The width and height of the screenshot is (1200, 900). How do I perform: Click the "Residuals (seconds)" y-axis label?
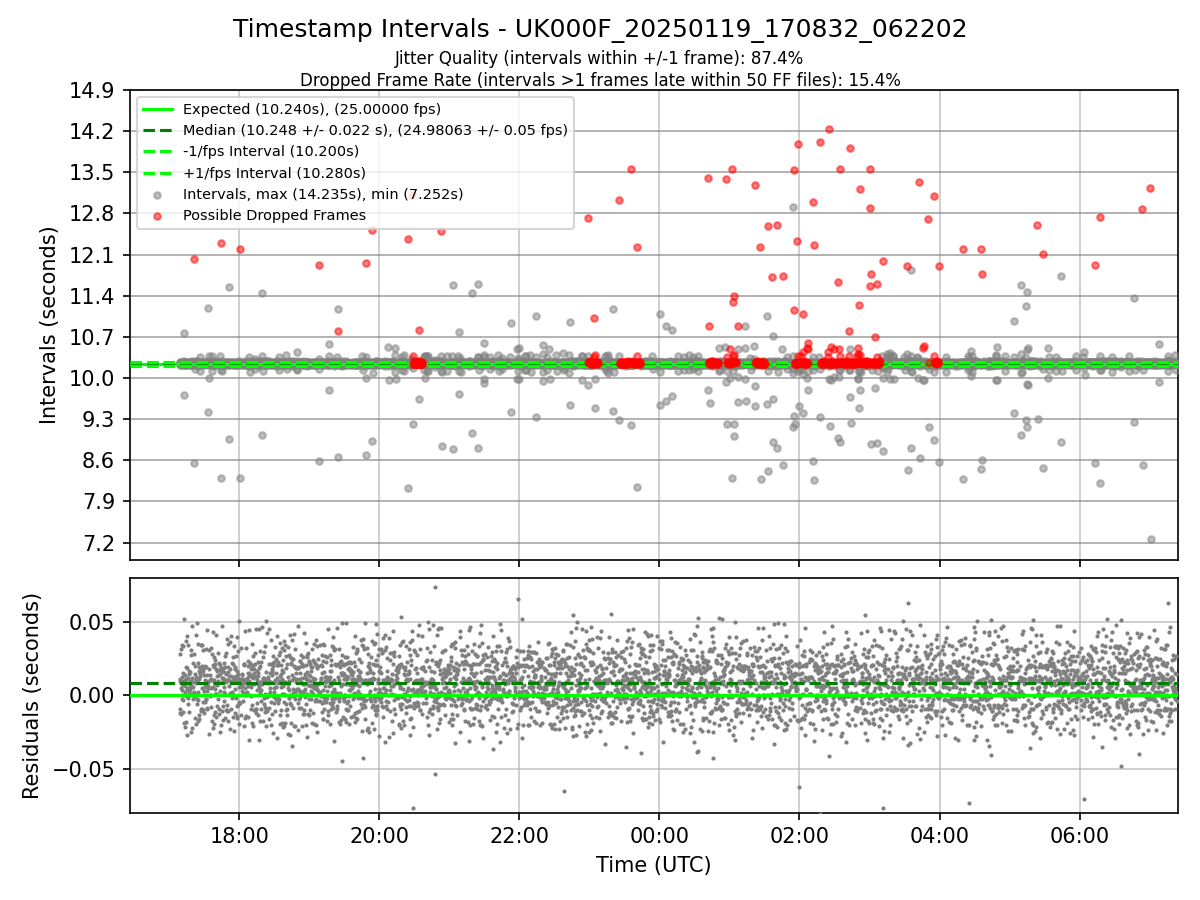(x=31, y=696)
